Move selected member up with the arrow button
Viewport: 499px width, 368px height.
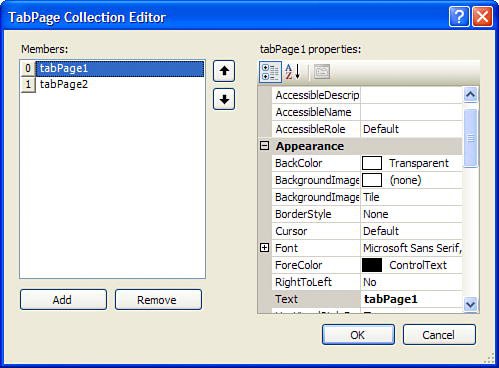tap(224, 71)
